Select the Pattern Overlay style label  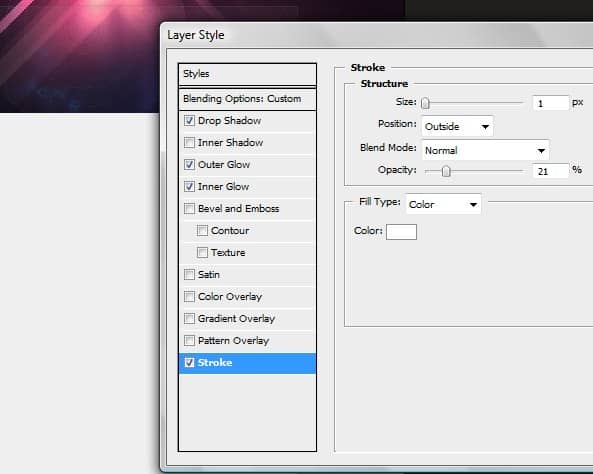(233, 341)
